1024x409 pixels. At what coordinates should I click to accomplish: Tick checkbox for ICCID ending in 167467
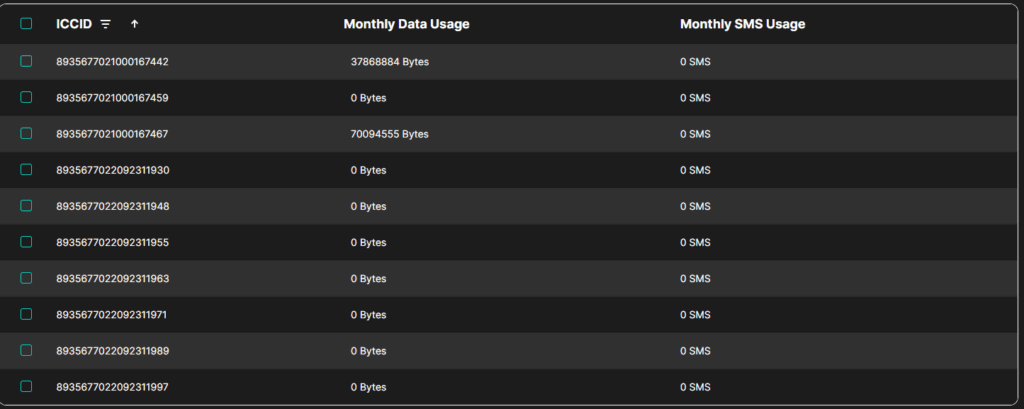pyautogui.click(x=26, y=133)
